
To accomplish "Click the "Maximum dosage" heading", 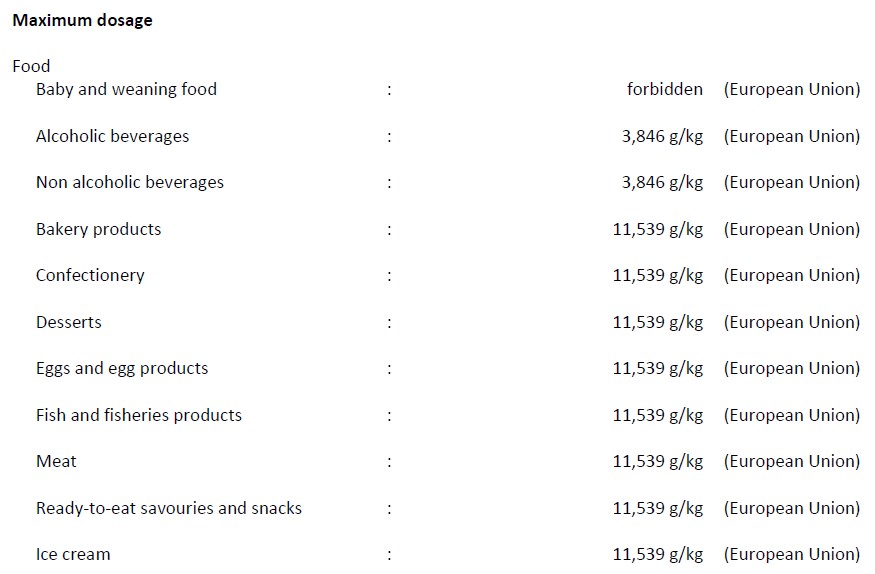I will tap(82, 20).
